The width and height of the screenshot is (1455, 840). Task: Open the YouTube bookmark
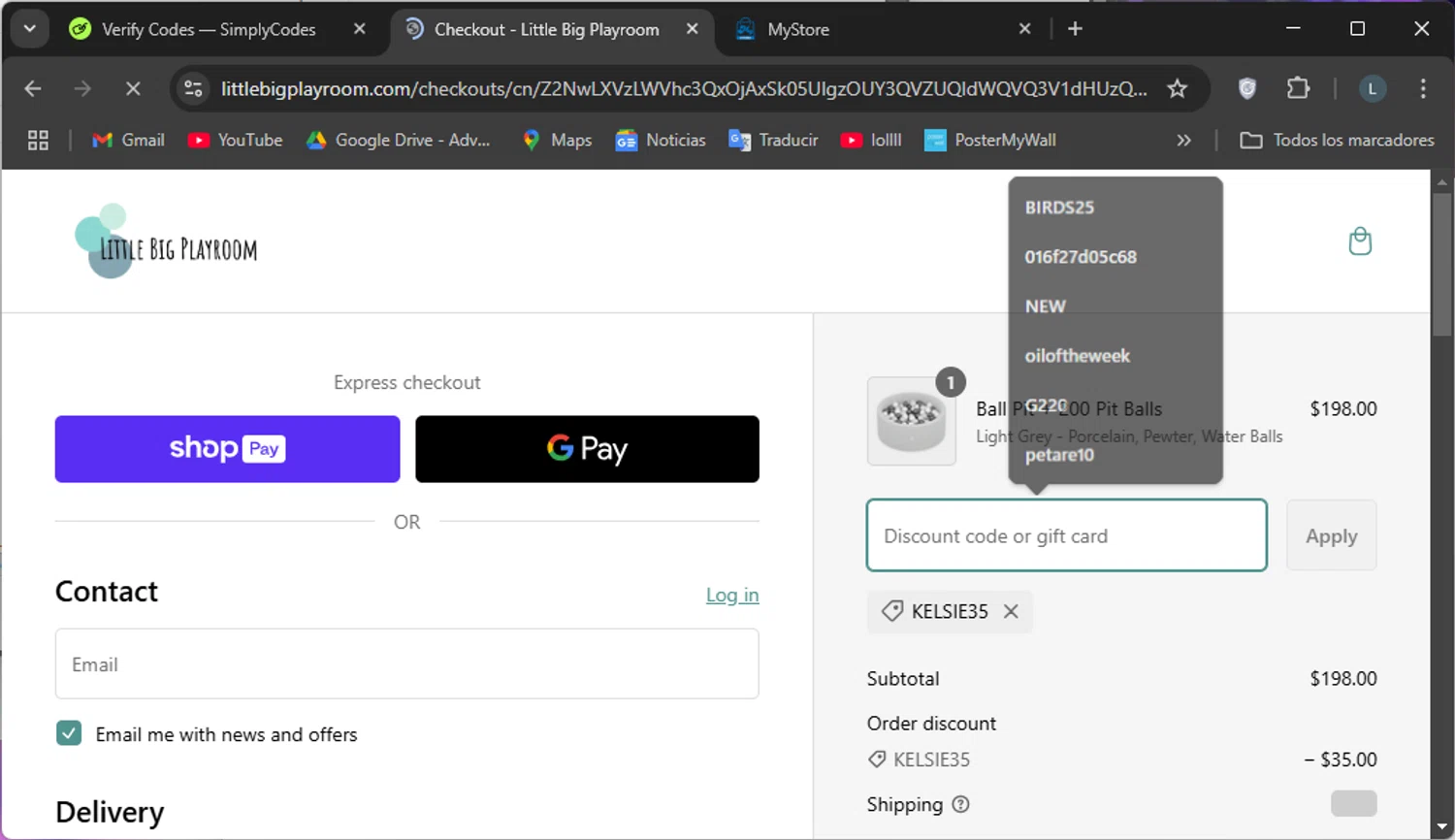(x=236, y=141)
